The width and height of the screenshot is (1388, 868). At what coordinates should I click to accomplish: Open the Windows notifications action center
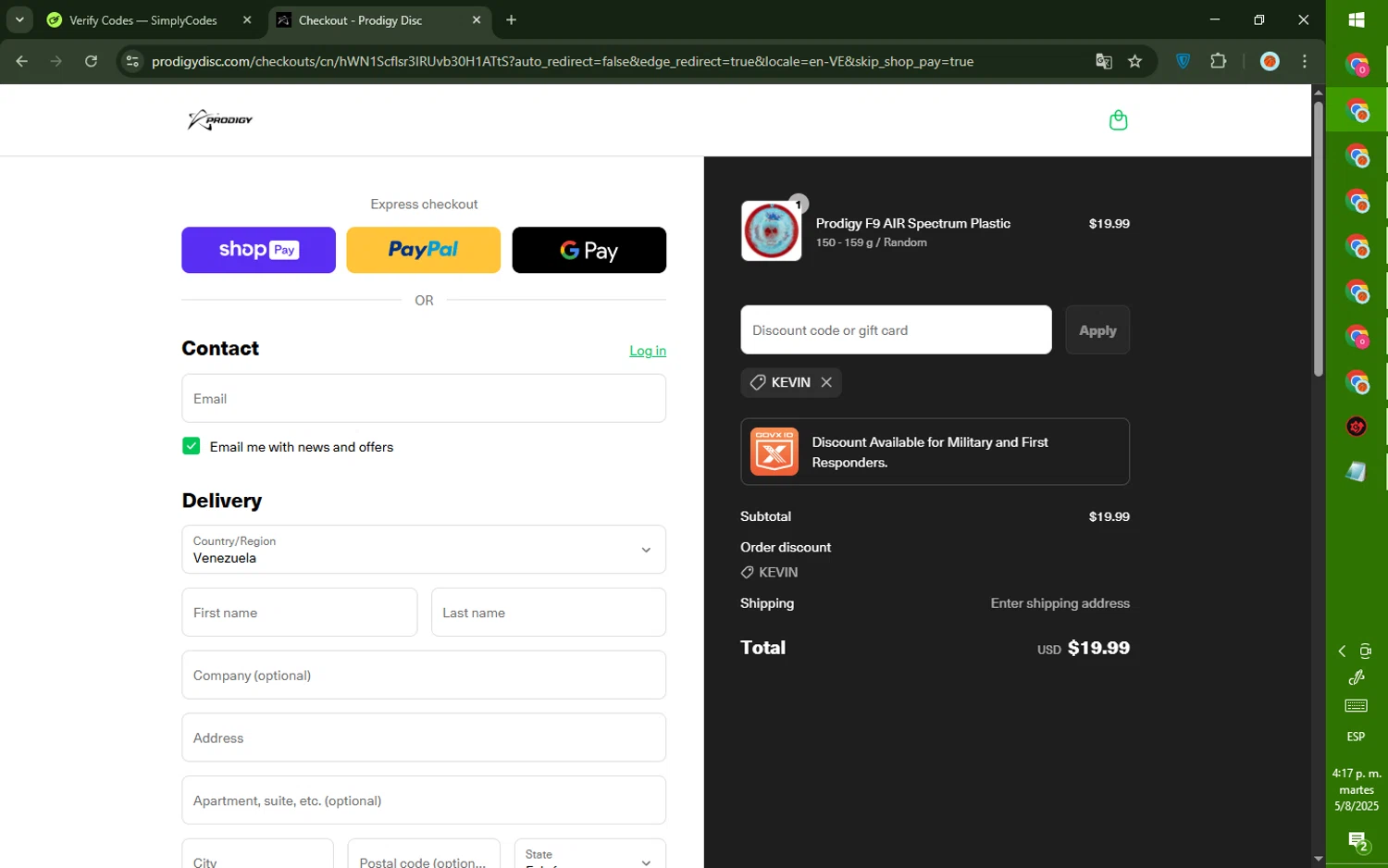coord(1357,841)
